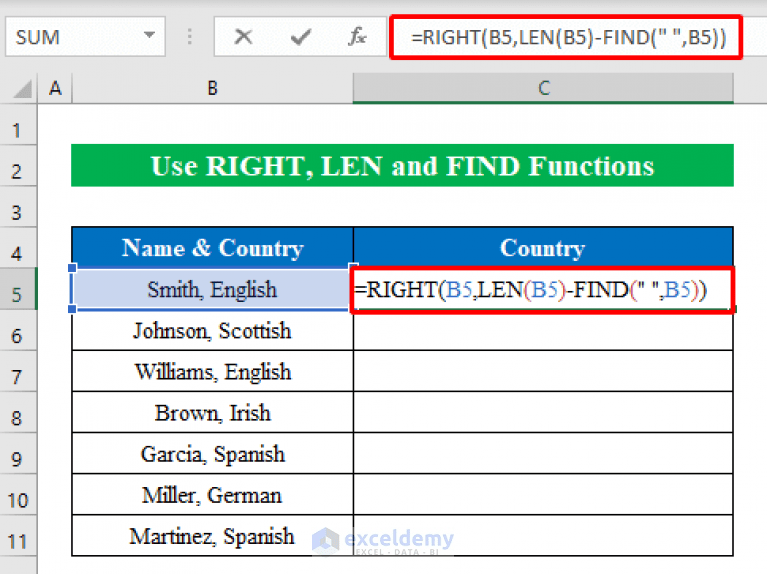The height and width of the screenshot is (574, 767).
Task: Click the Select All corner triangle
Action: click(22, 89)
